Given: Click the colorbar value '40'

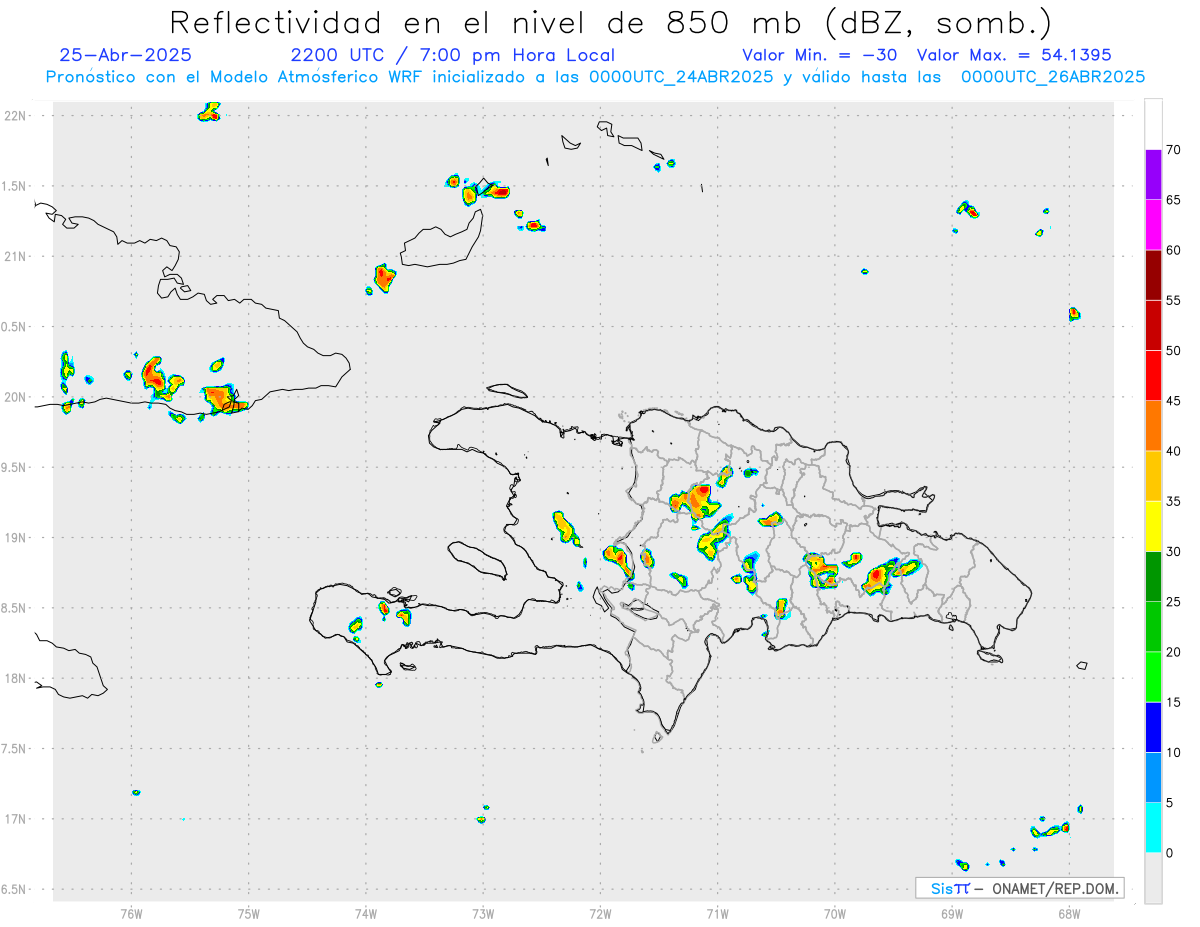Looking at the screenshot, I should point(1173,451).
